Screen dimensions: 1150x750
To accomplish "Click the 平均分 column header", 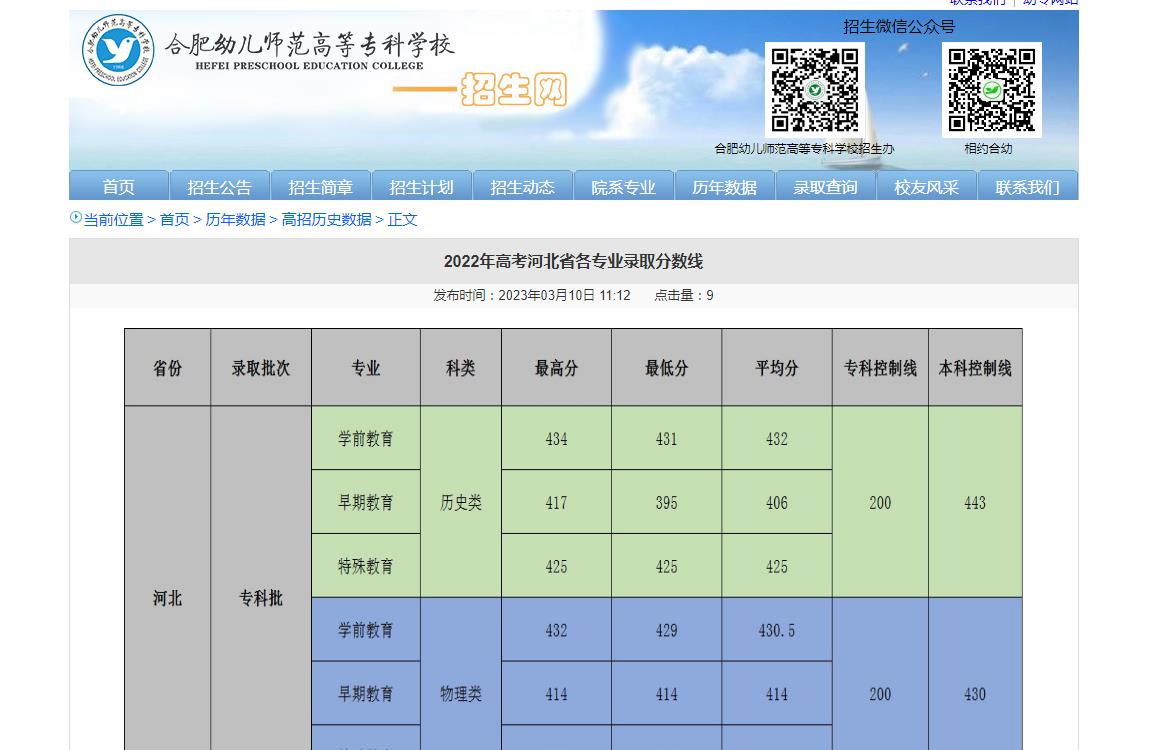I will [x=777, y=367].
